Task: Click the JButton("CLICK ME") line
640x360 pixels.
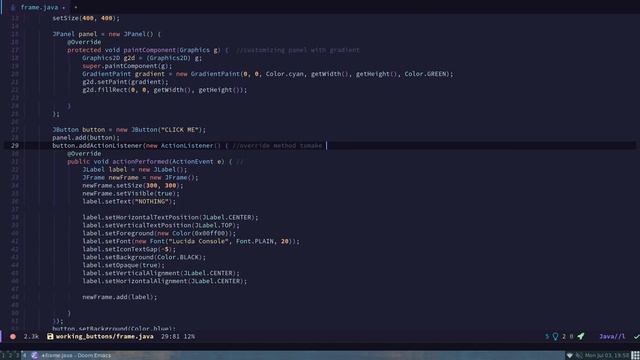Action: (x=129, y=129)
